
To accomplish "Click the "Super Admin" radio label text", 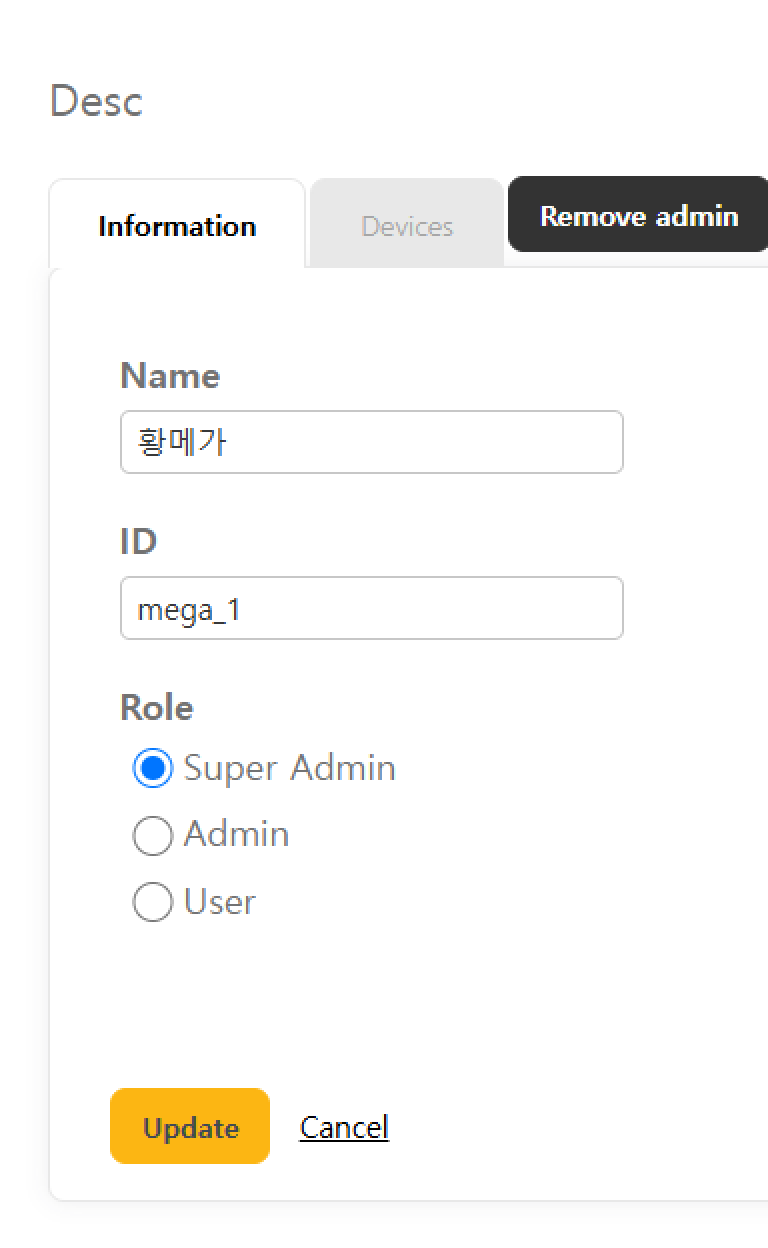I will pyautogui.click(x=290, y=768).
